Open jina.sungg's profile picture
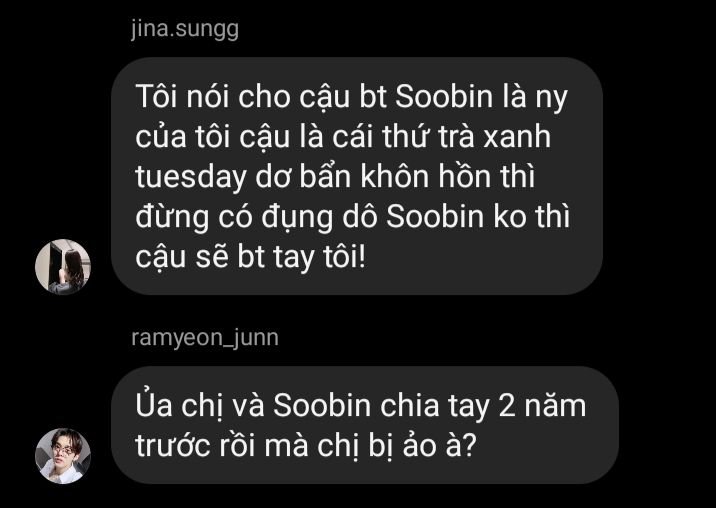Screen dimensions: 716x508 (63, 266)
